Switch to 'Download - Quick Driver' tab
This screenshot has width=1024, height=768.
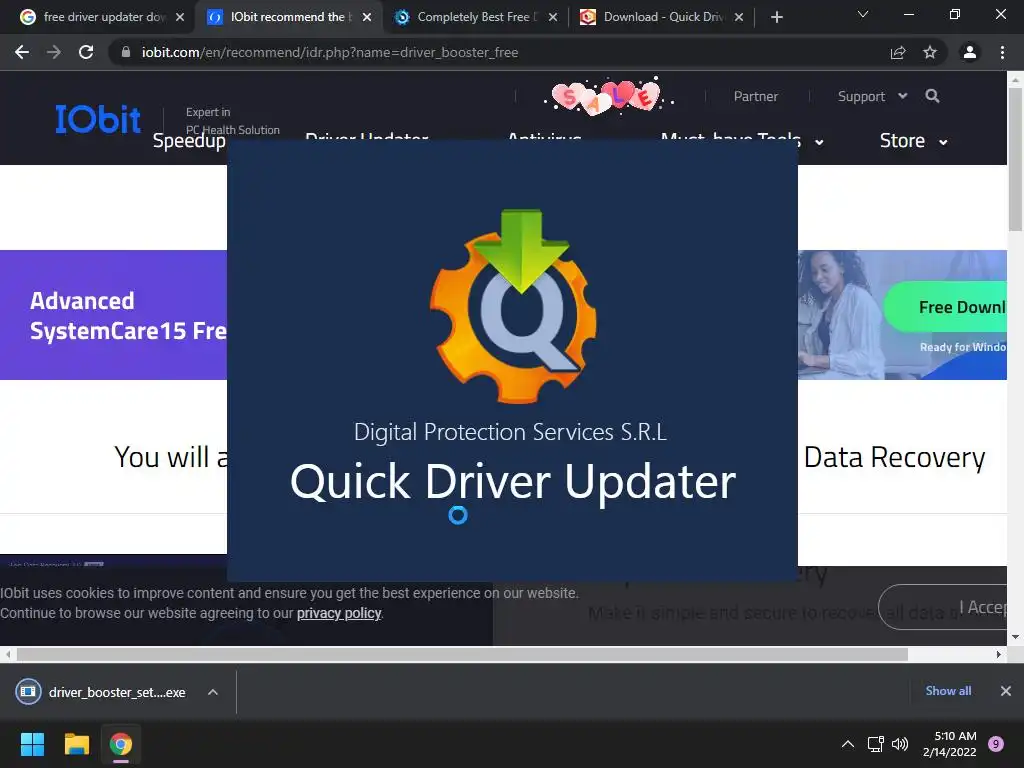[x=661, y=17]
